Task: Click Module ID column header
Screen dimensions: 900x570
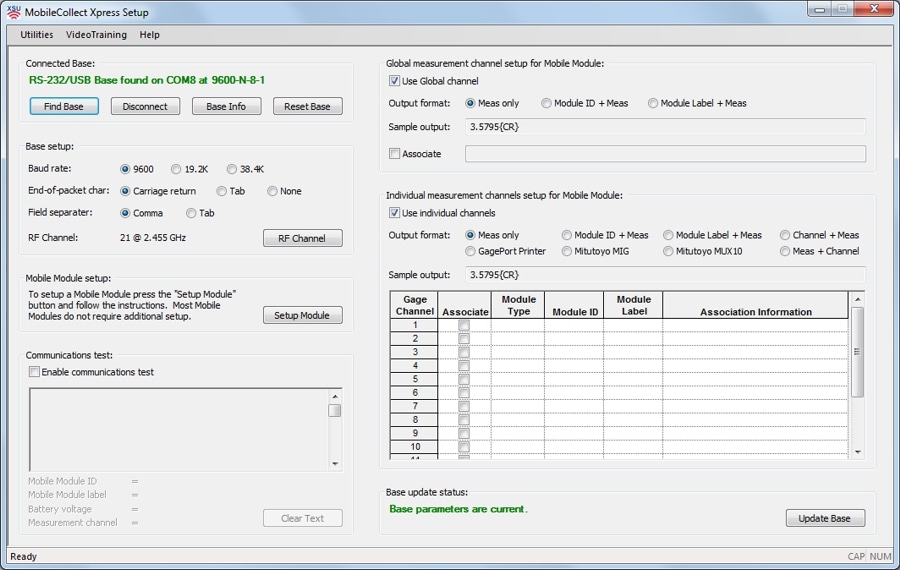Action: [575, 305]
